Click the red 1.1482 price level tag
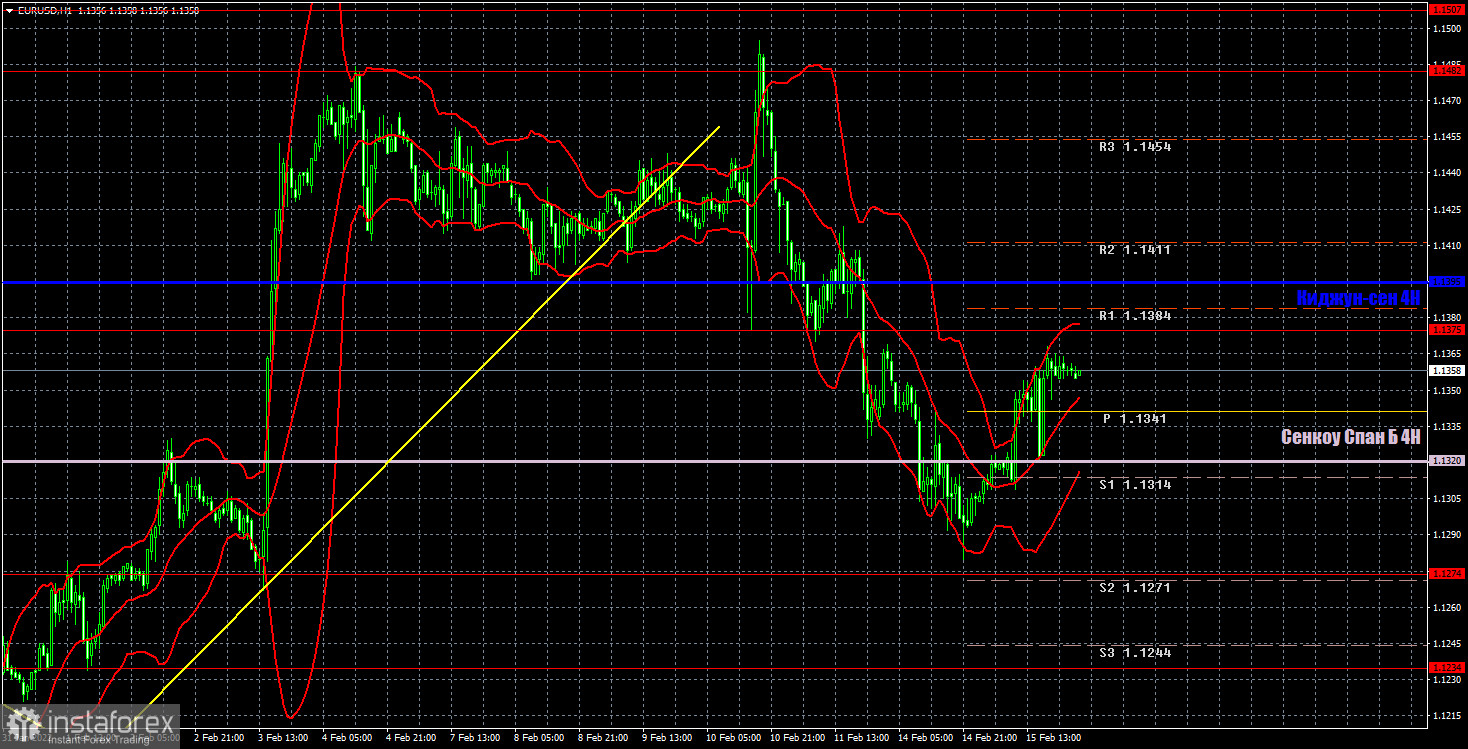 pos(1447,70)
